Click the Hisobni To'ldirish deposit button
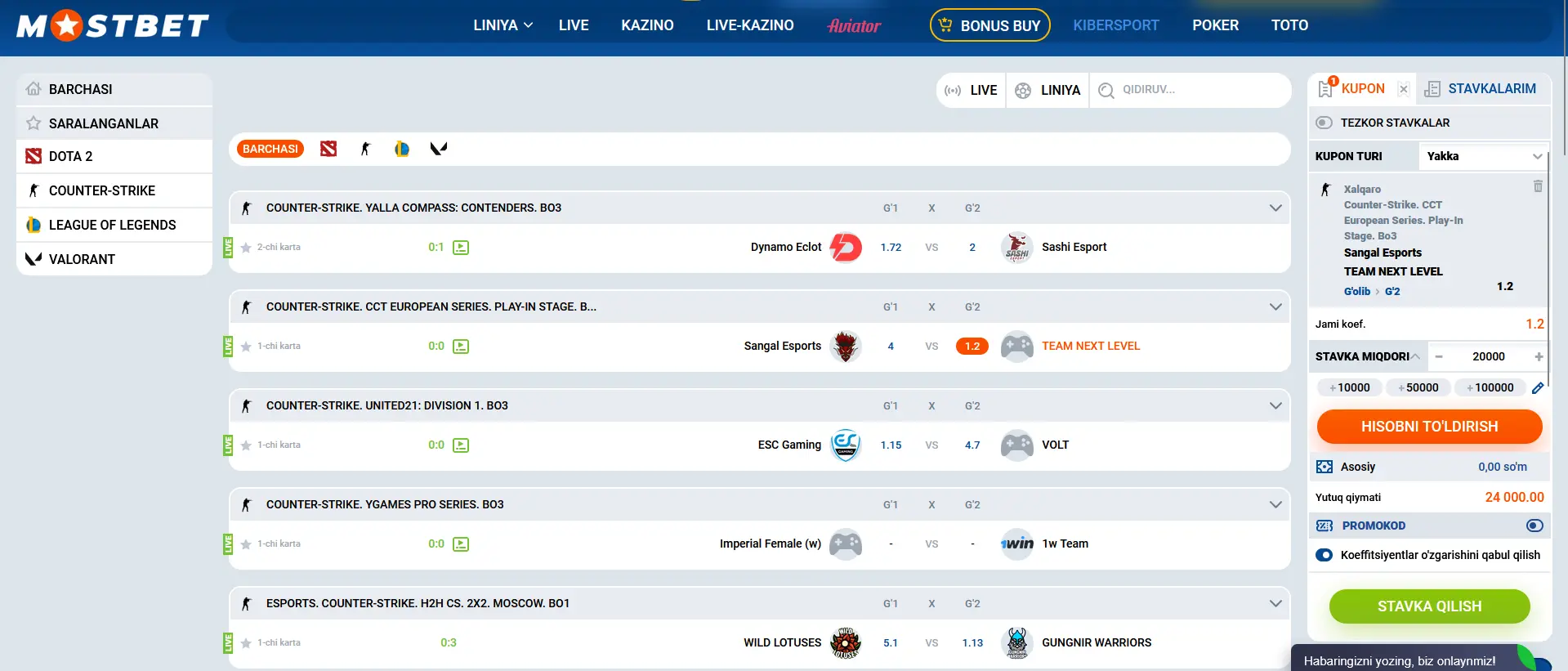 (1429, 427)
